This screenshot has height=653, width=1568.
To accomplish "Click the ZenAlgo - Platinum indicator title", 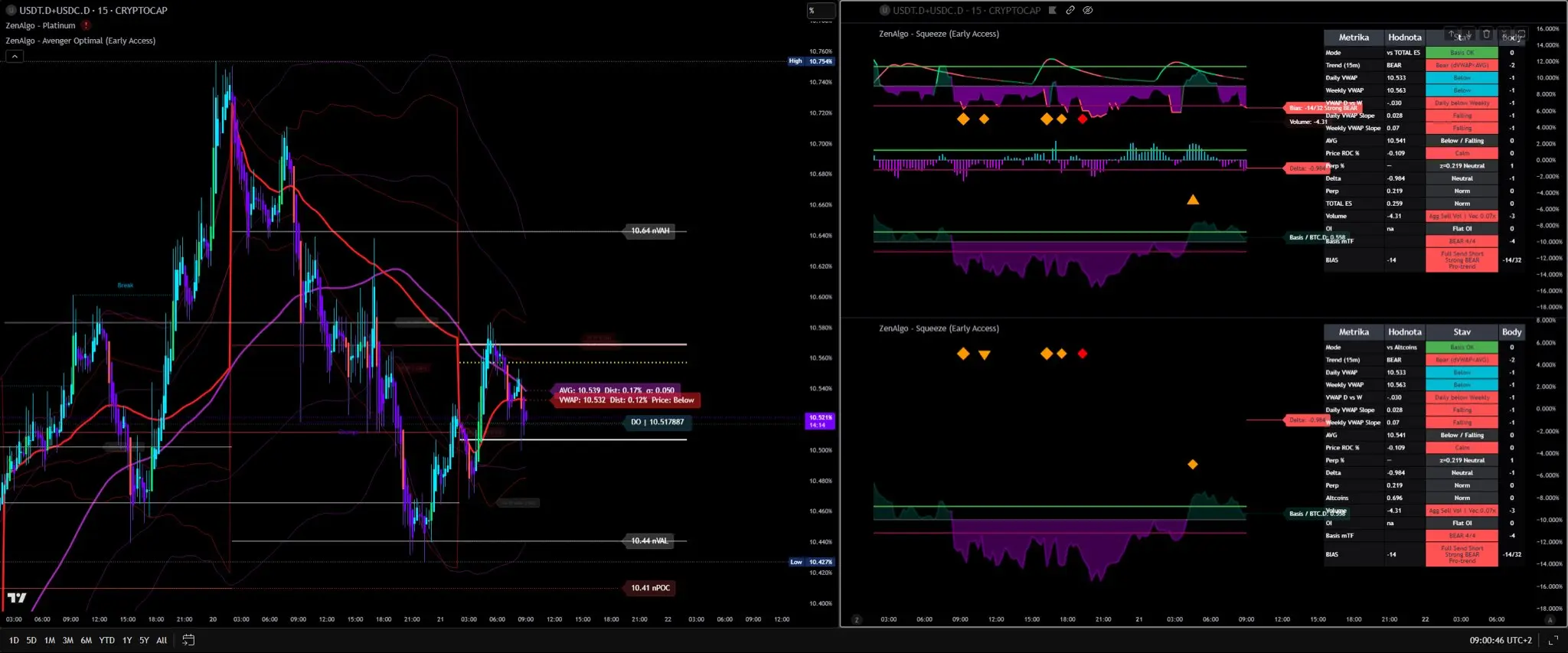I will (x=41, y=25).
